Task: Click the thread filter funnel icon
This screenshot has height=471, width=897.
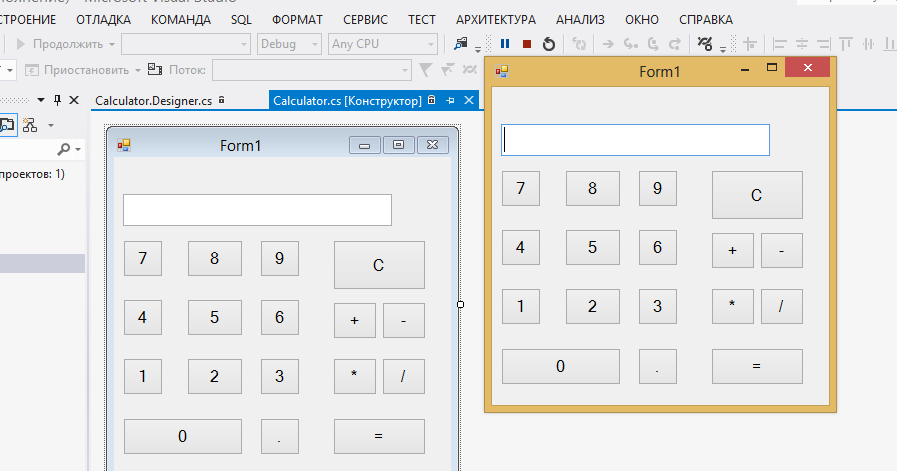Action: [425, 70]
